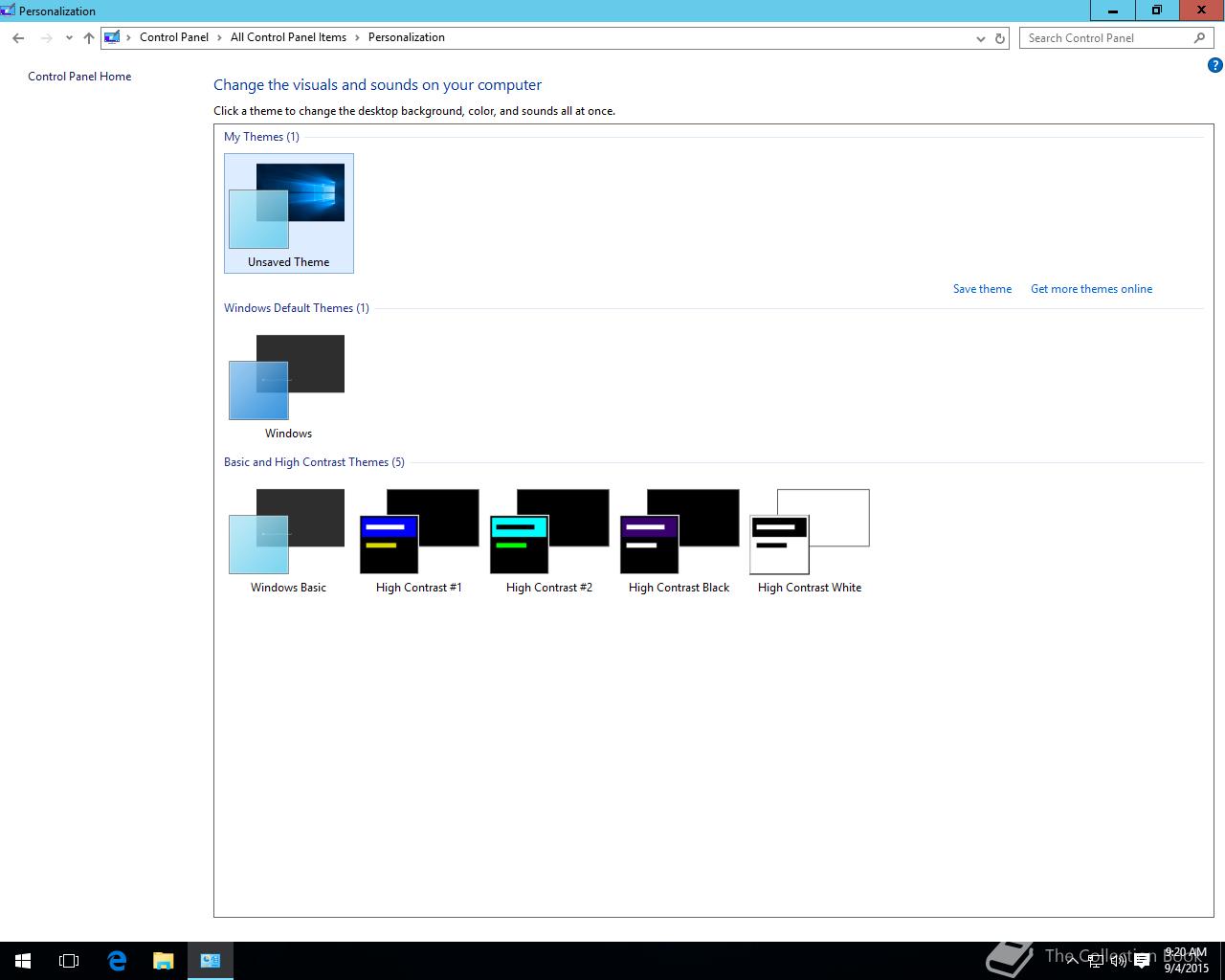1225x980 pixels.
Task: Select All Control Panel Items breadcrumb
Action: coord(288,37)
